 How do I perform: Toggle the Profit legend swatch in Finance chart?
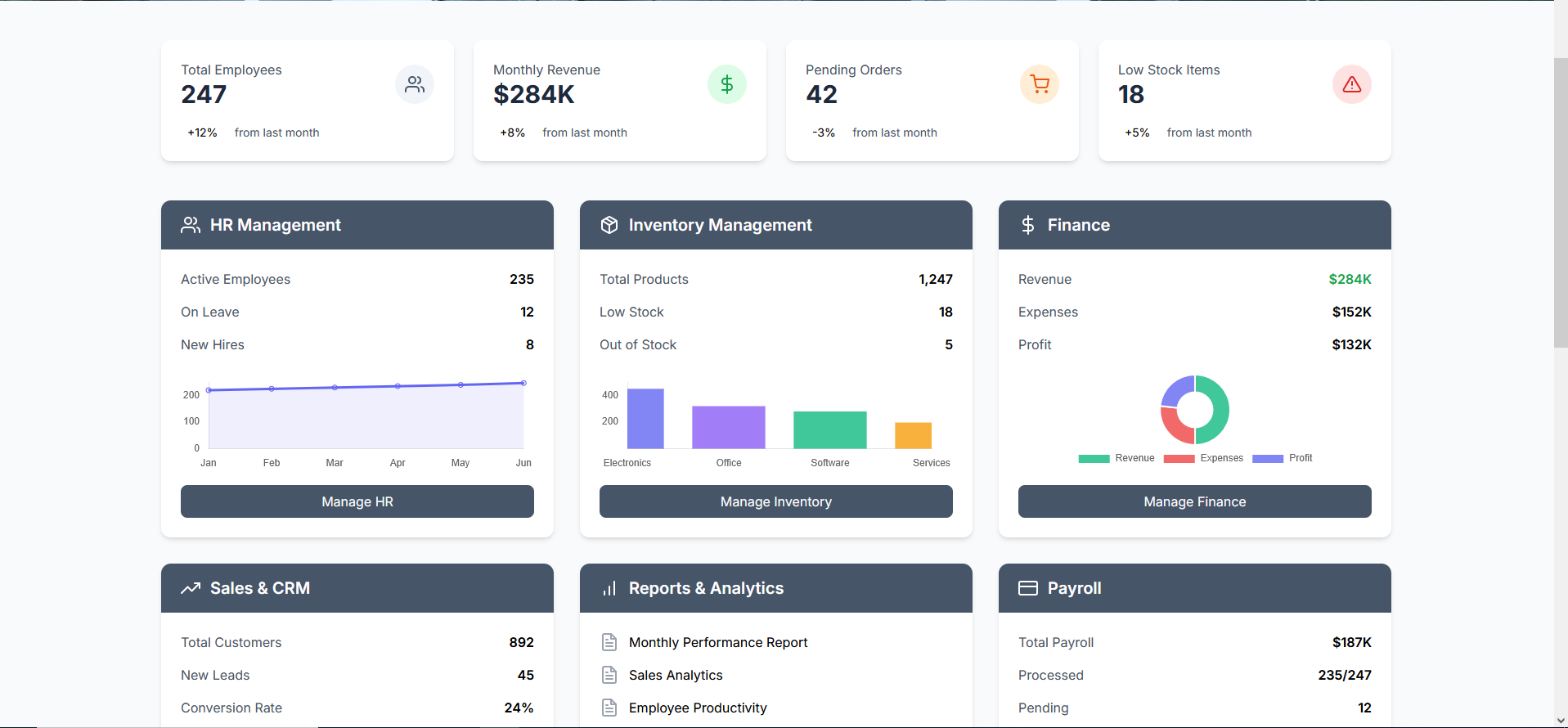1268,459
